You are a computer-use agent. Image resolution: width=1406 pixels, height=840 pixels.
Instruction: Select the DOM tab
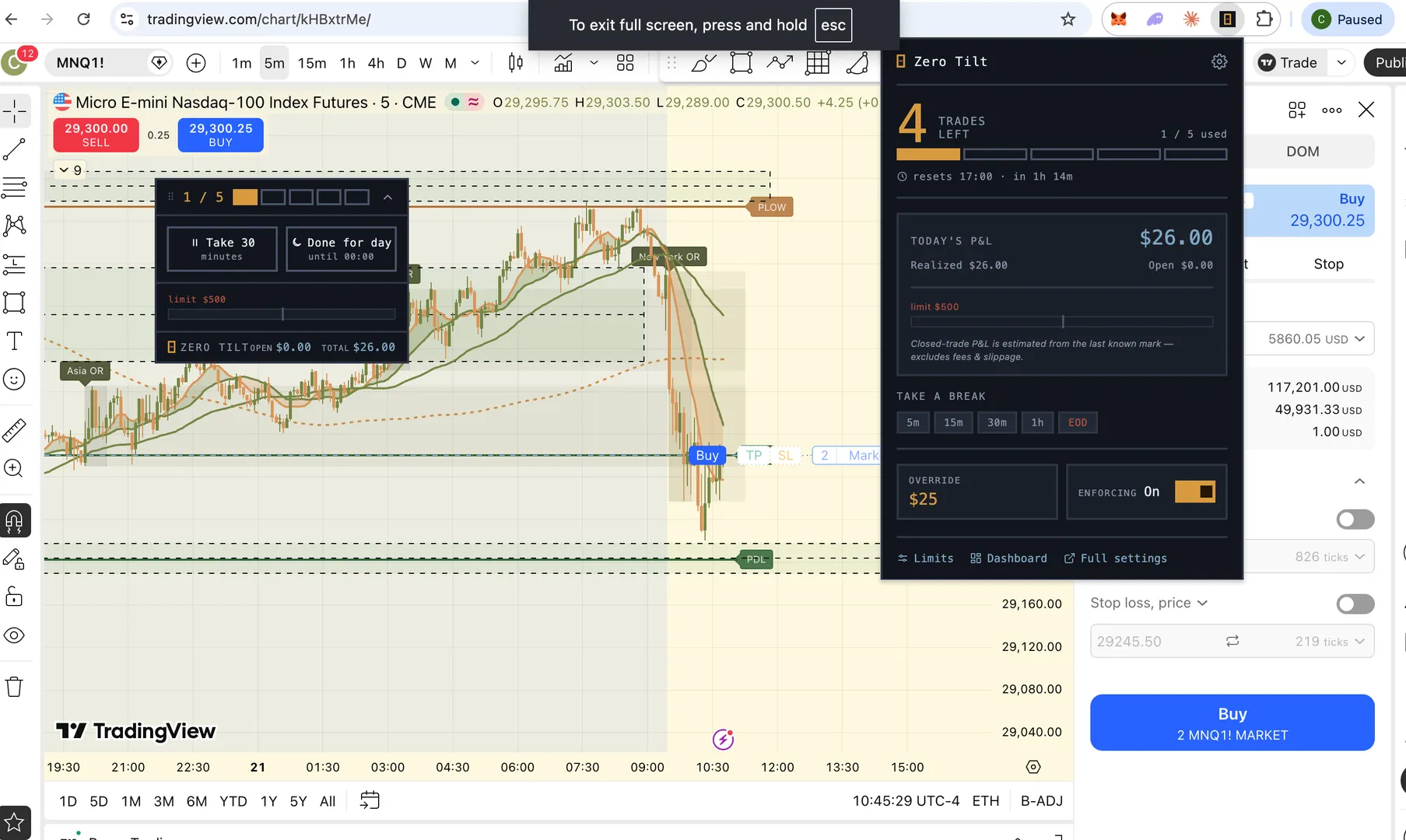coord(1303,152)
